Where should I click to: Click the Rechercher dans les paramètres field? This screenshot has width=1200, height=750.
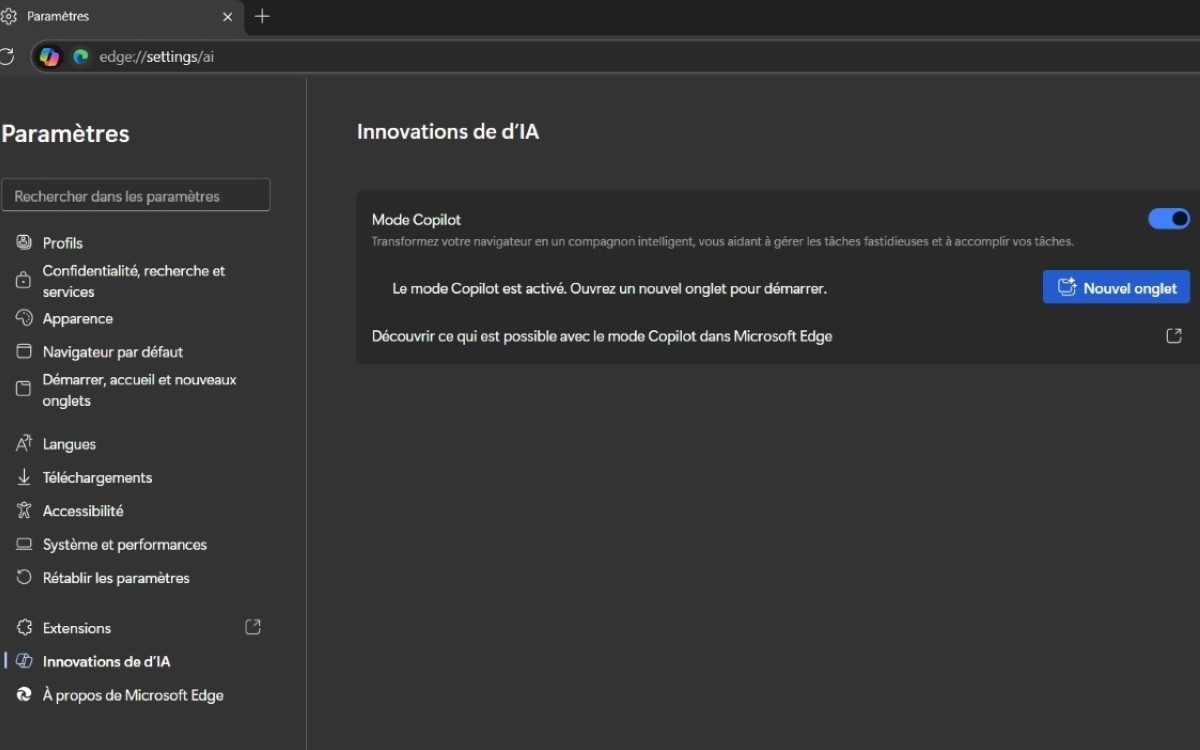click(x=136, y=195)
